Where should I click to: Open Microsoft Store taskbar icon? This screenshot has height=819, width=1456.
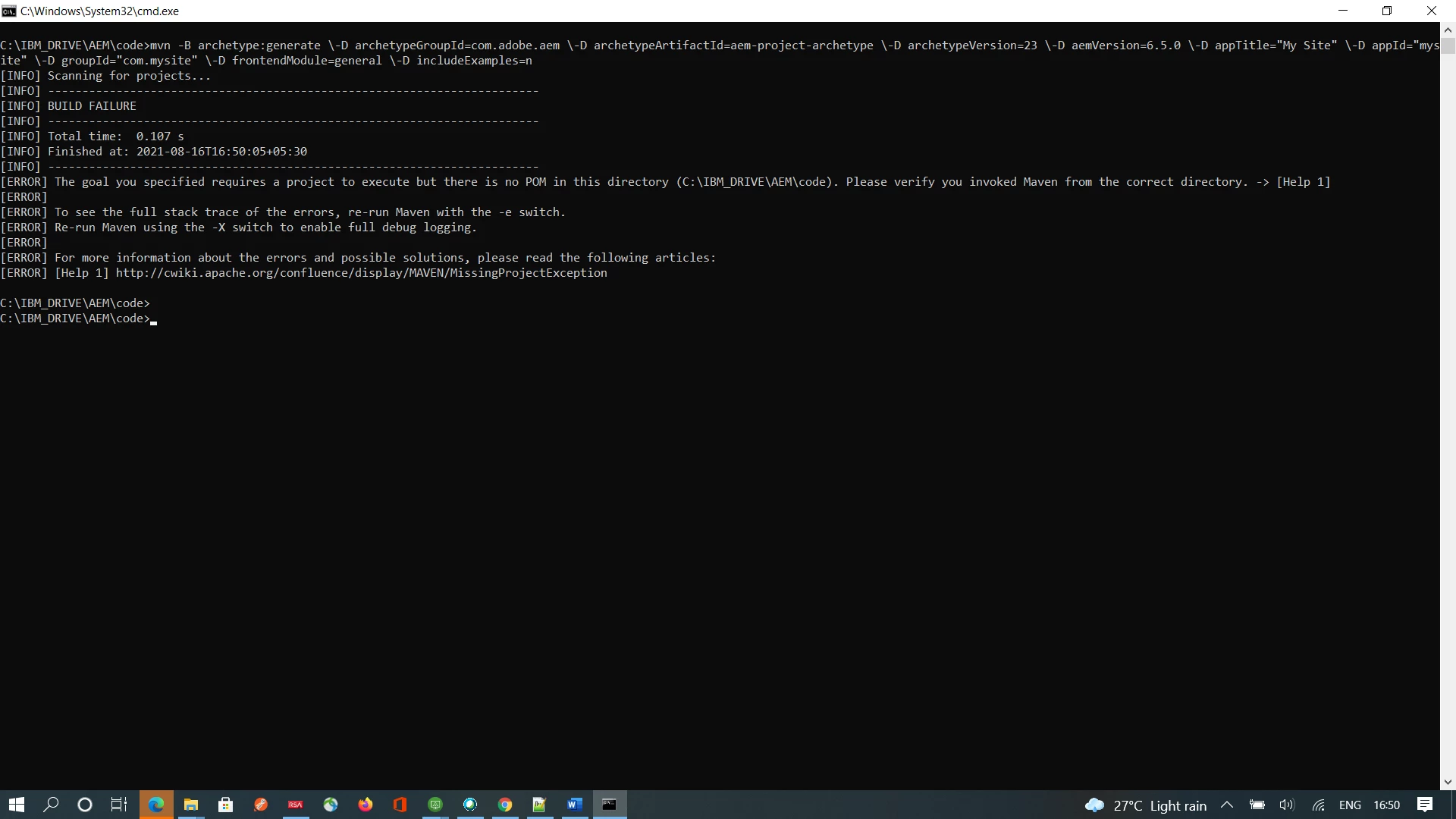(226, 805)
